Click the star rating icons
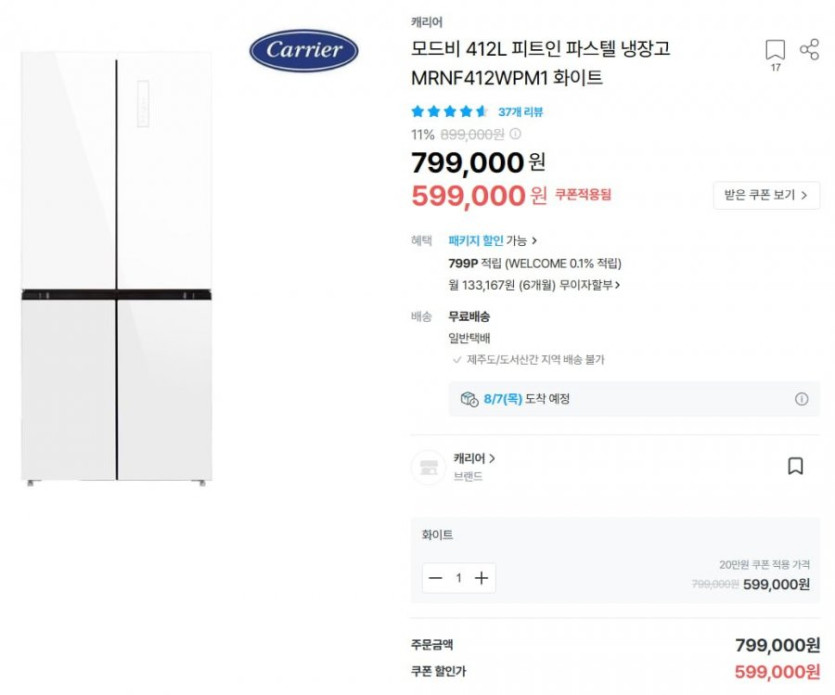 [449, 112]
